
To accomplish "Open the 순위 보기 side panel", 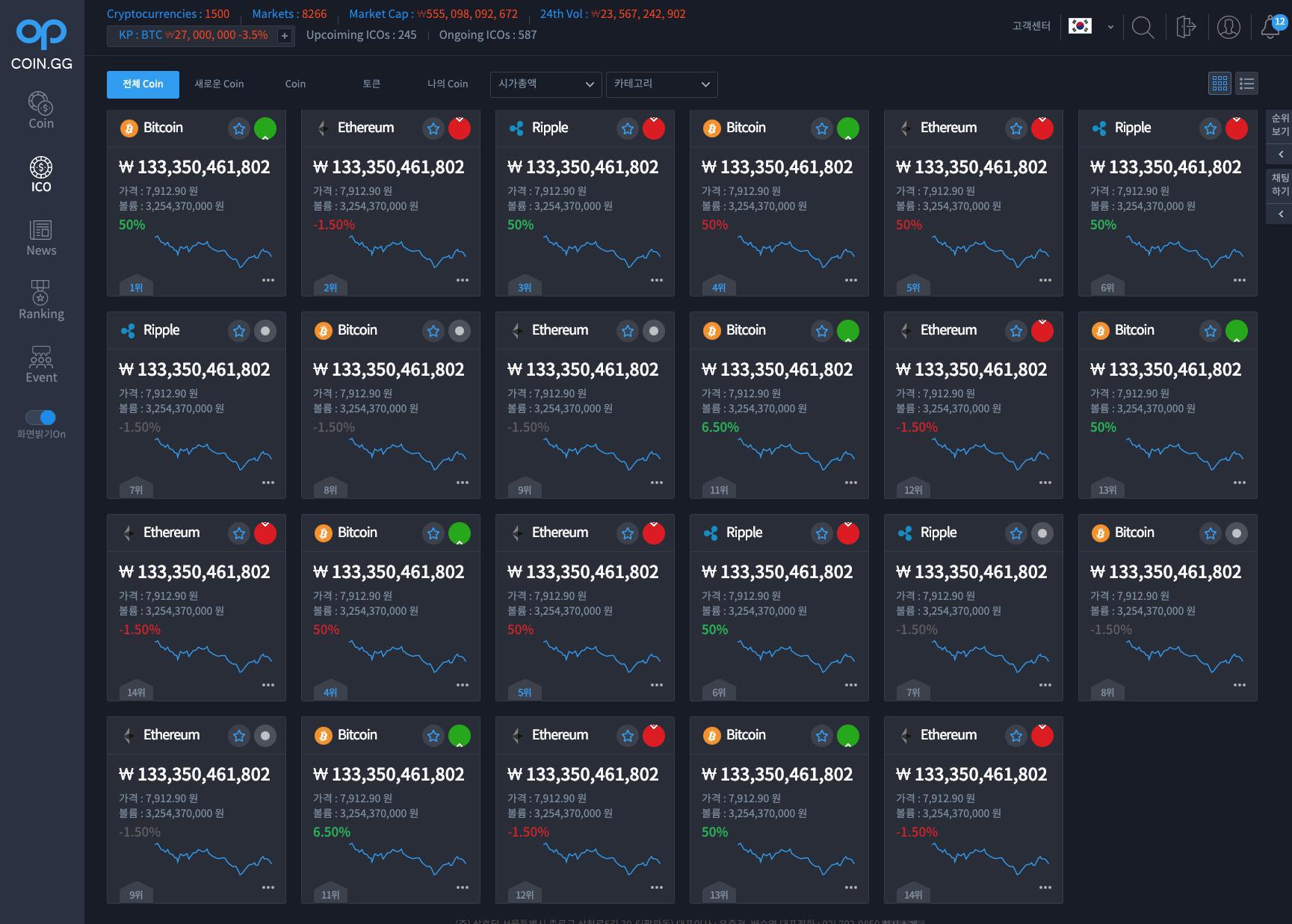I will point(1280,125).
